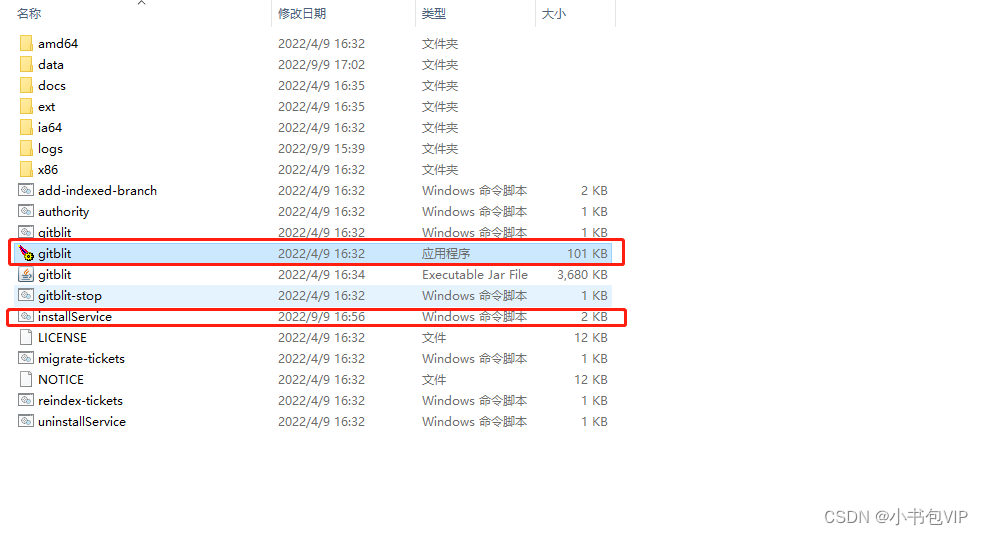The height and width of the screenshot is (535, 983).
Task: Select the folder name 'logs'
Action: tap(50, 149)
